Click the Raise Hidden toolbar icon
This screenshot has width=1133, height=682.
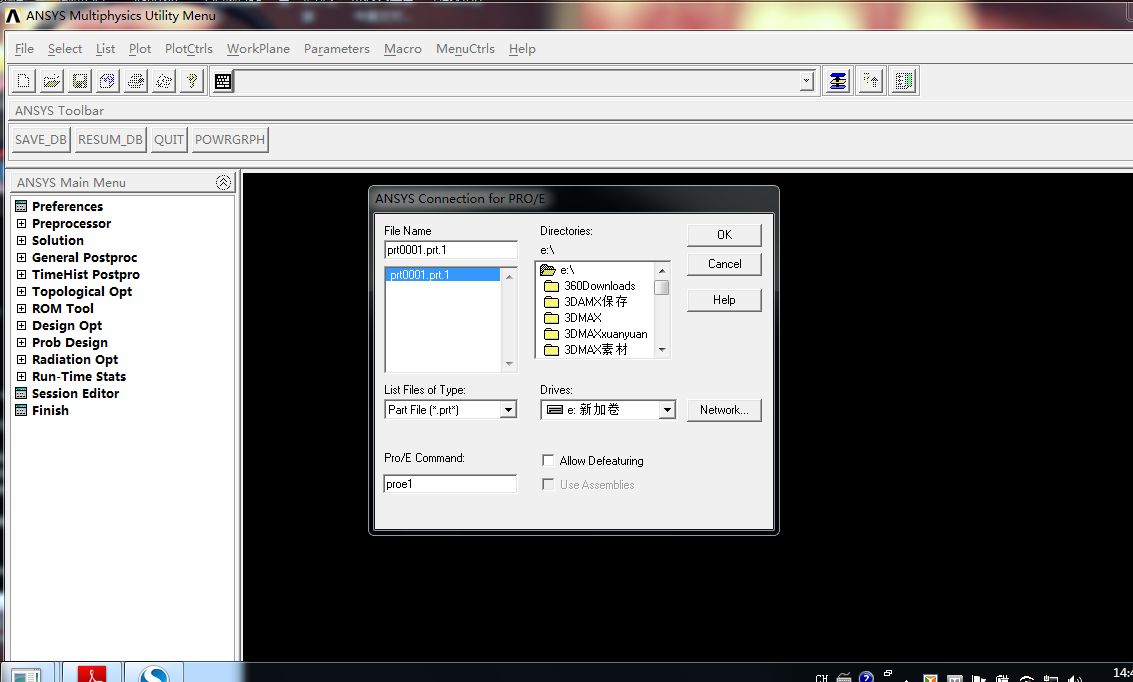[x=837, y=81]
